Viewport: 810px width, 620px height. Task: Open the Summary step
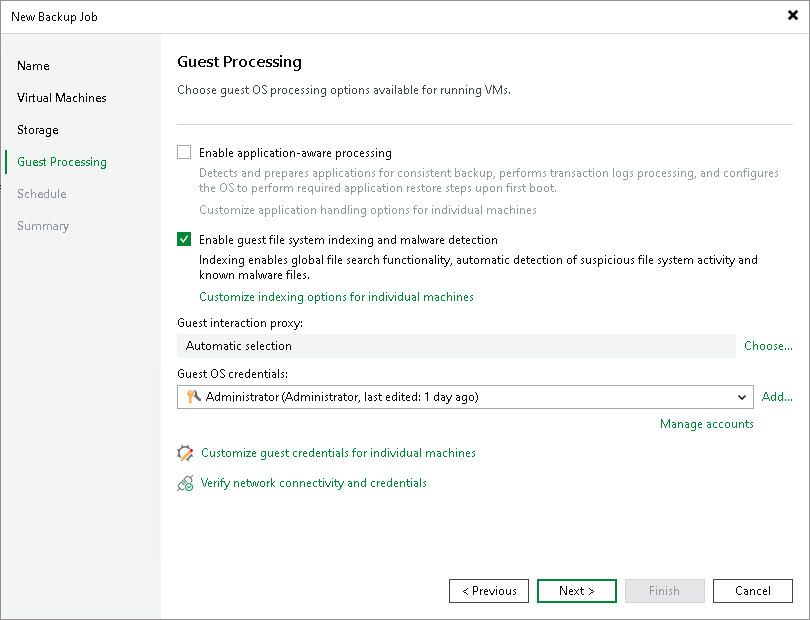click(x=43, y=226)
